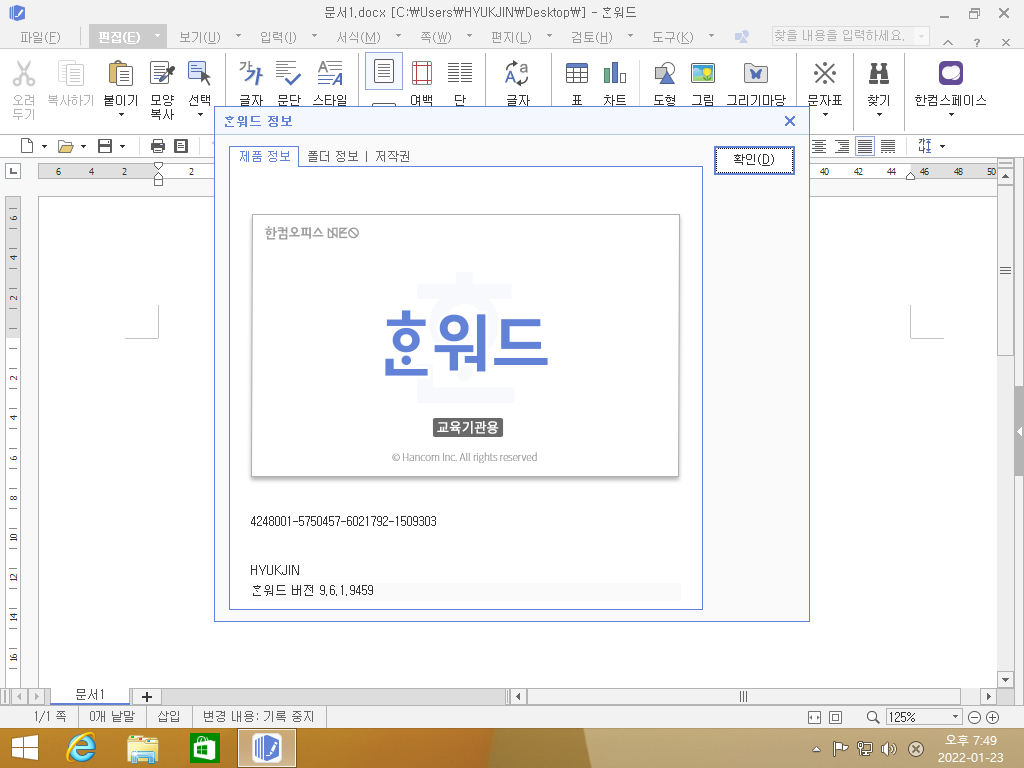Insert a Picture (그림) icon
This screenshot has height=768, width=1024.
click(x=703, y=73)
